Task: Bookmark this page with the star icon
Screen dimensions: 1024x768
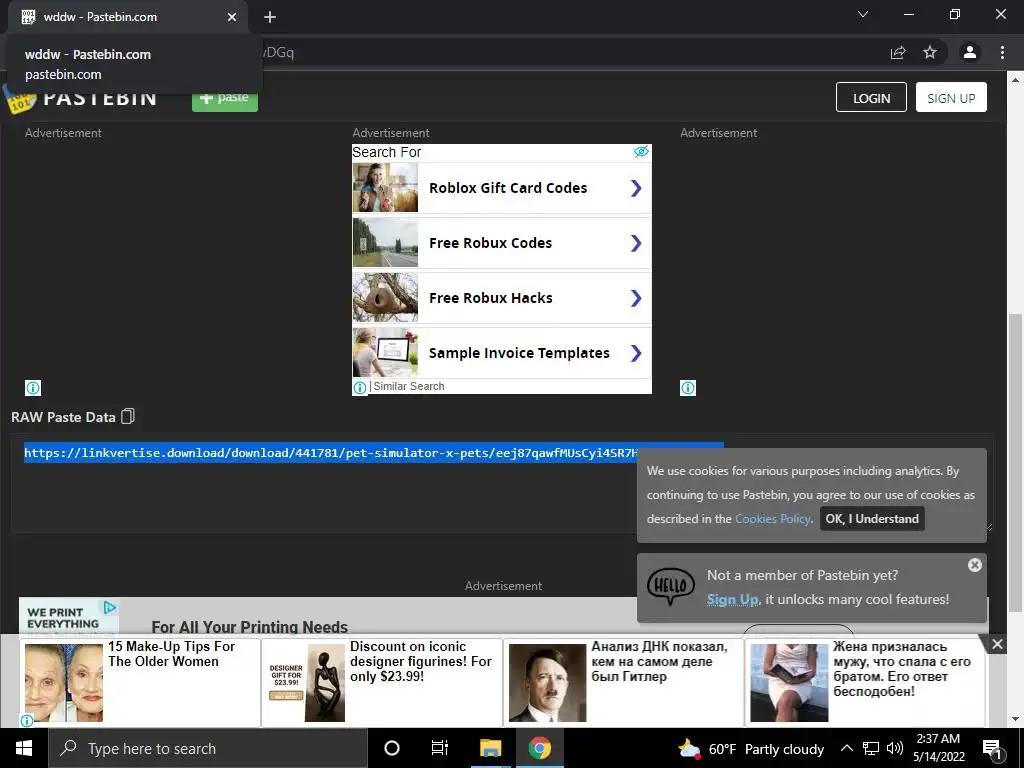Action: (930, 52)
